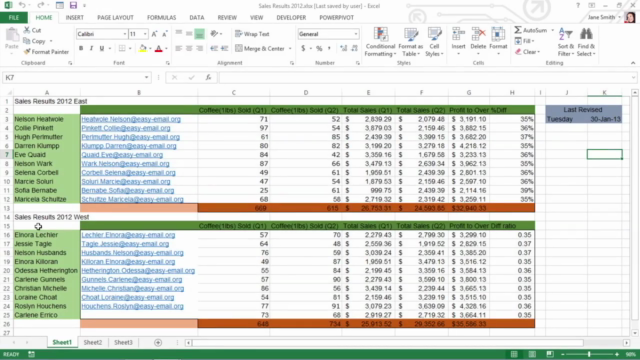Open the Fill Color dropdown arrow
This screenshot has height=360, width=640.
[150, 49]
